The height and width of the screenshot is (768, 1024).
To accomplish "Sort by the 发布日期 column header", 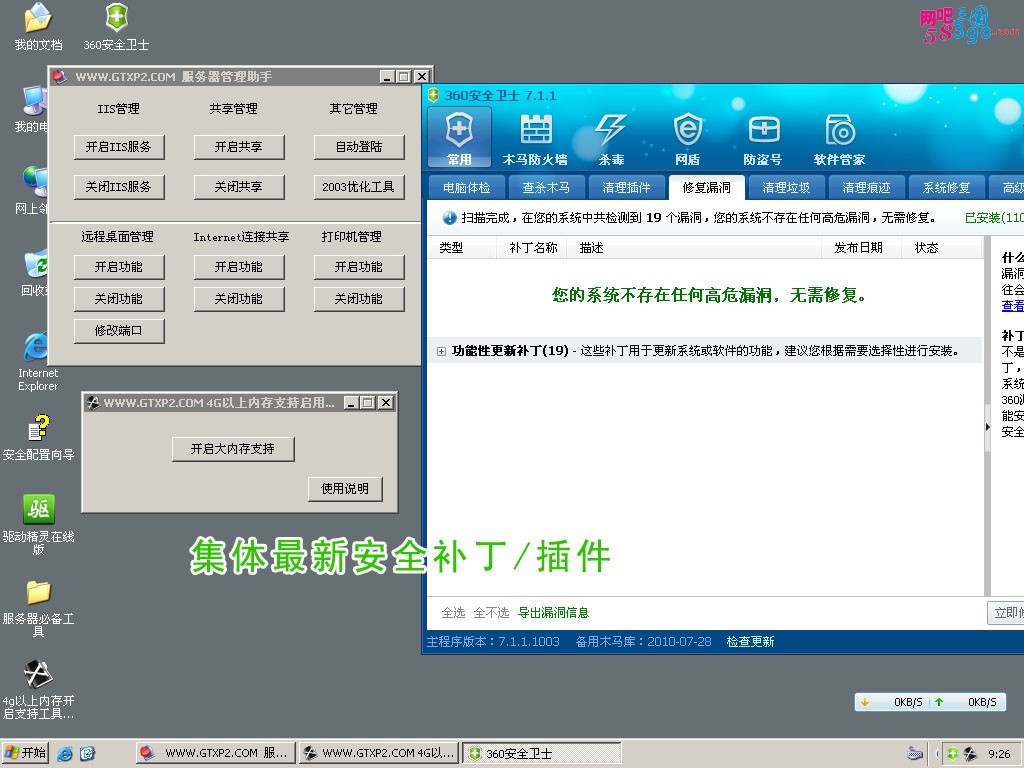I will pos(859,248).
